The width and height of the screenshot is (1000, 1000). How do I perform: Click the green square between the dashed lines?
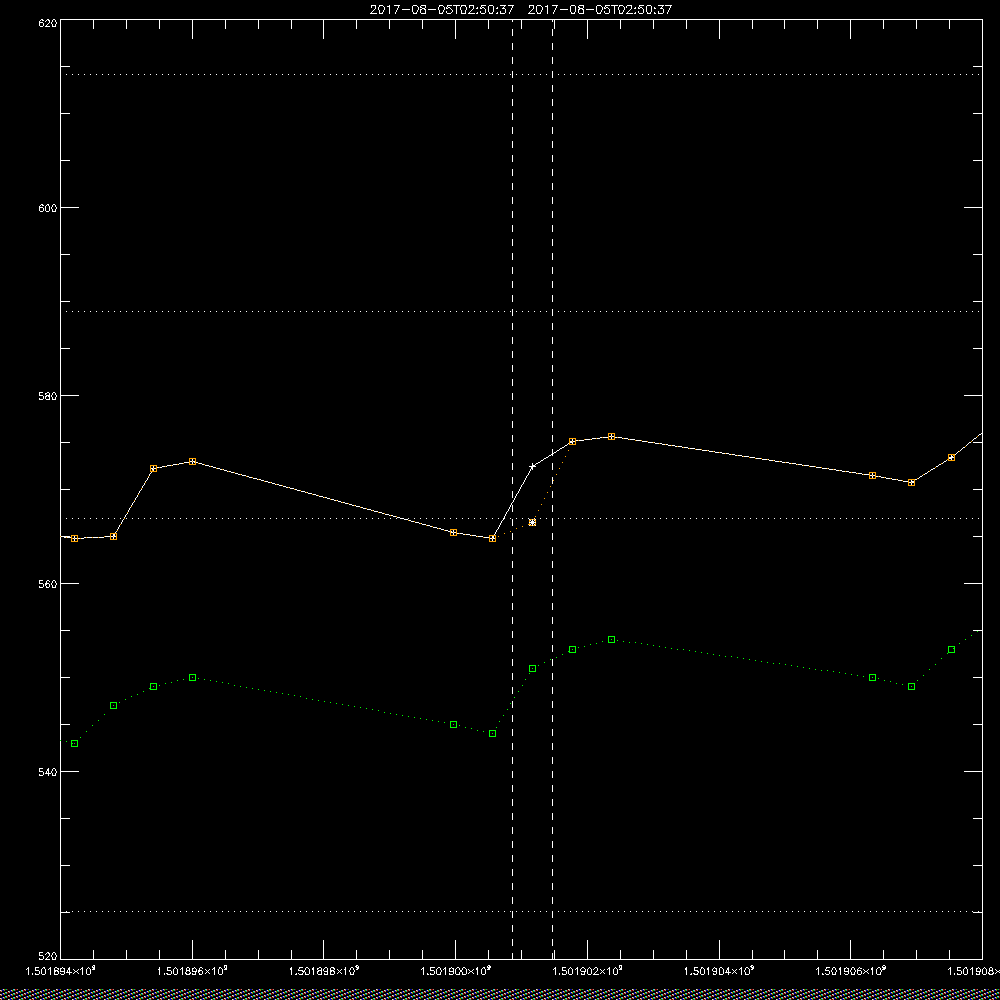[x=533, y=668]
